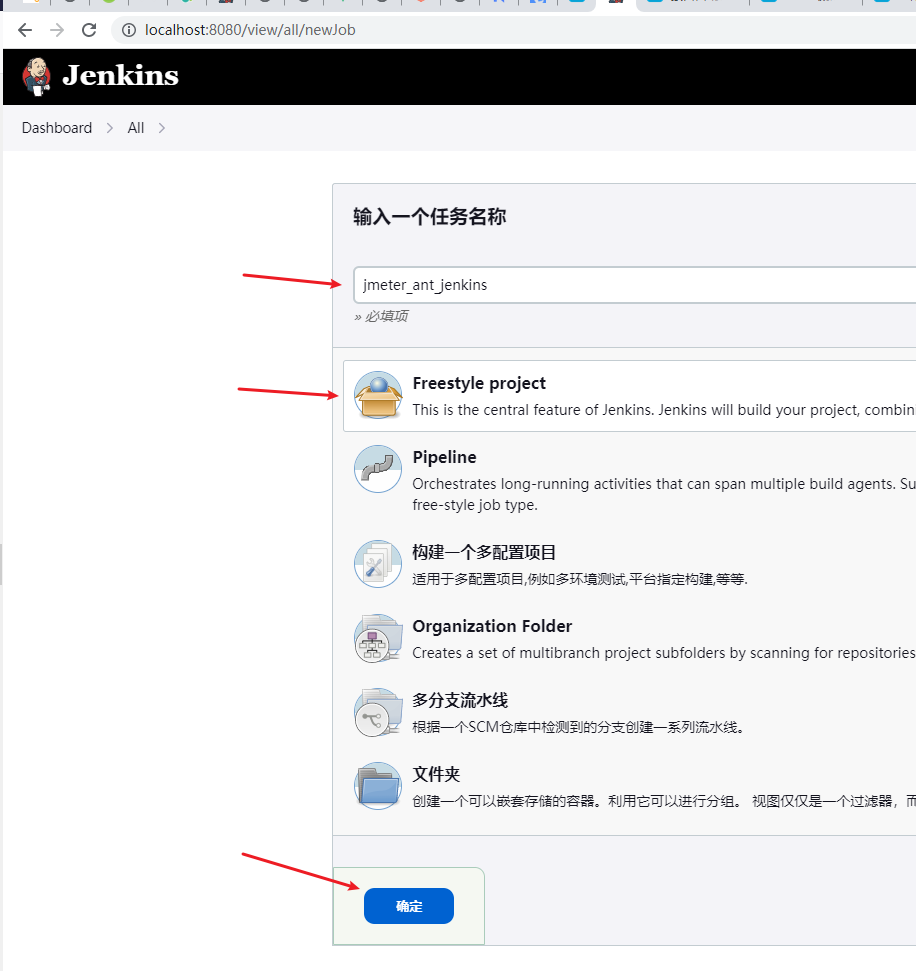Click the 确定 confirm button
The width and height of the screenshot is (916, 971).
409,906
